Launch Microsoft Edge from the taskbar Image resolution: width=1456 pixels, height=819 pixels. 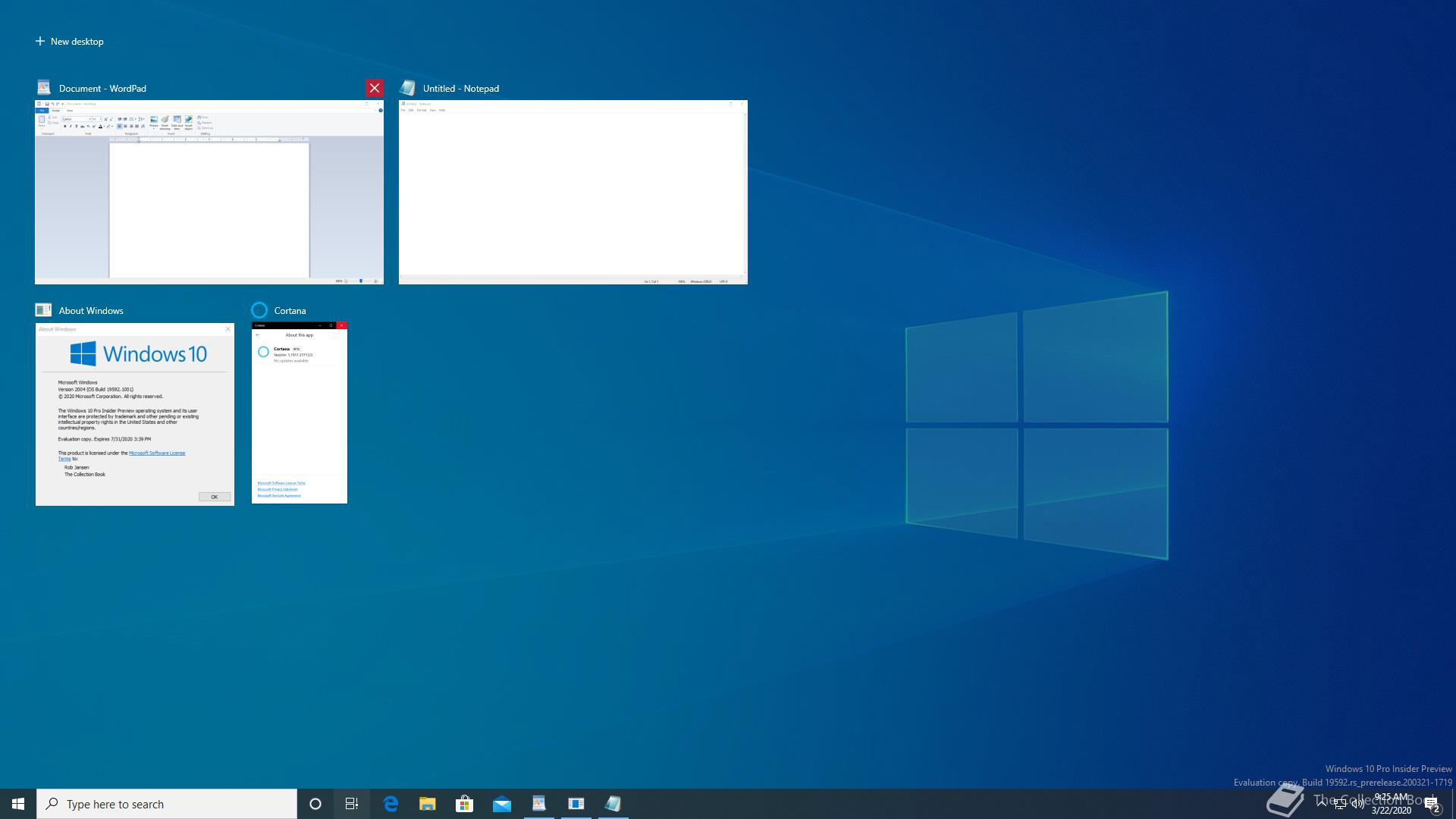click(391, 804)
